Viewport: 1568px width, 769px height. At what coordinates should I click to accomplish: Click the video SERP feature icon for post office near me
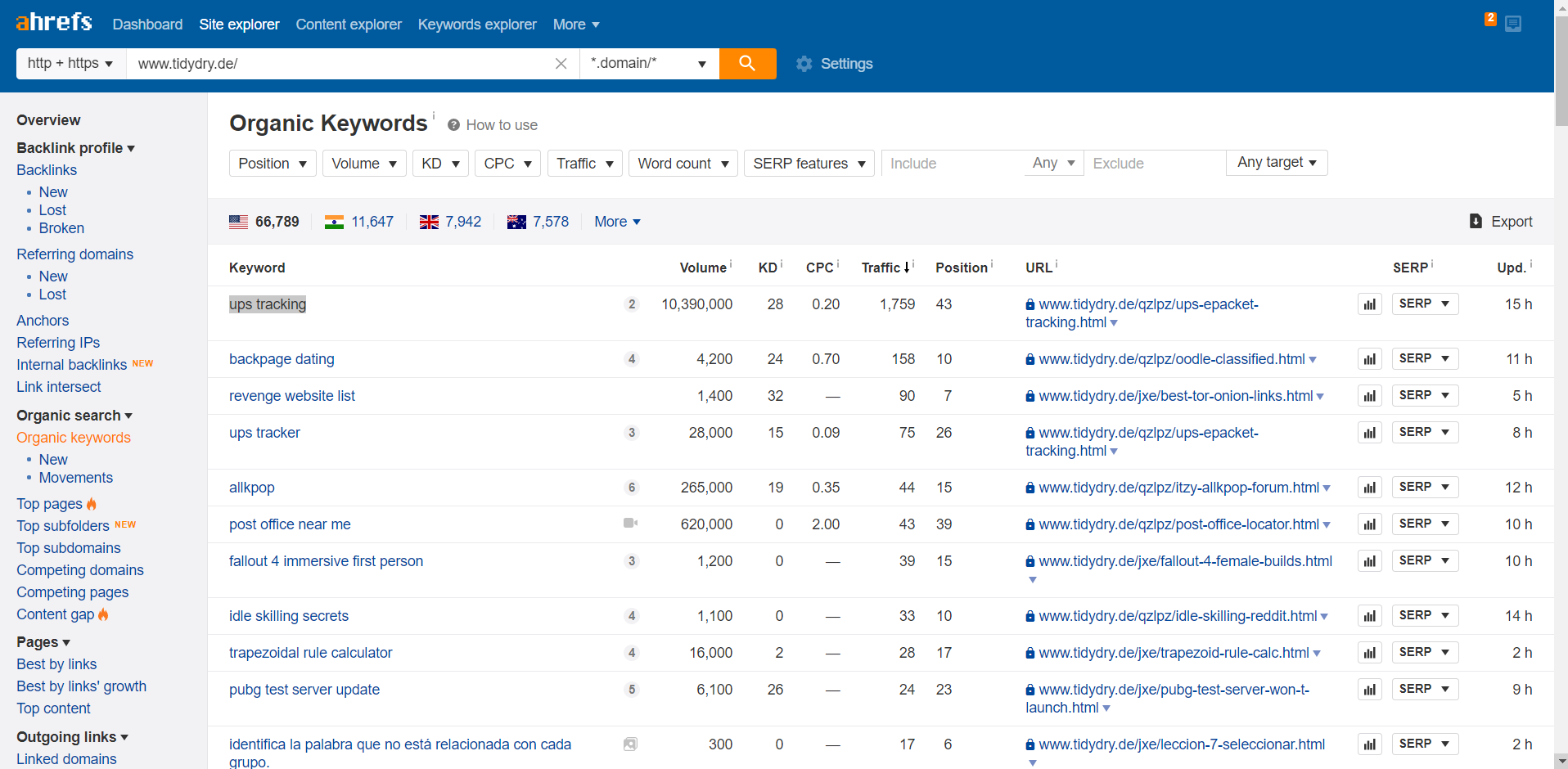630,523
